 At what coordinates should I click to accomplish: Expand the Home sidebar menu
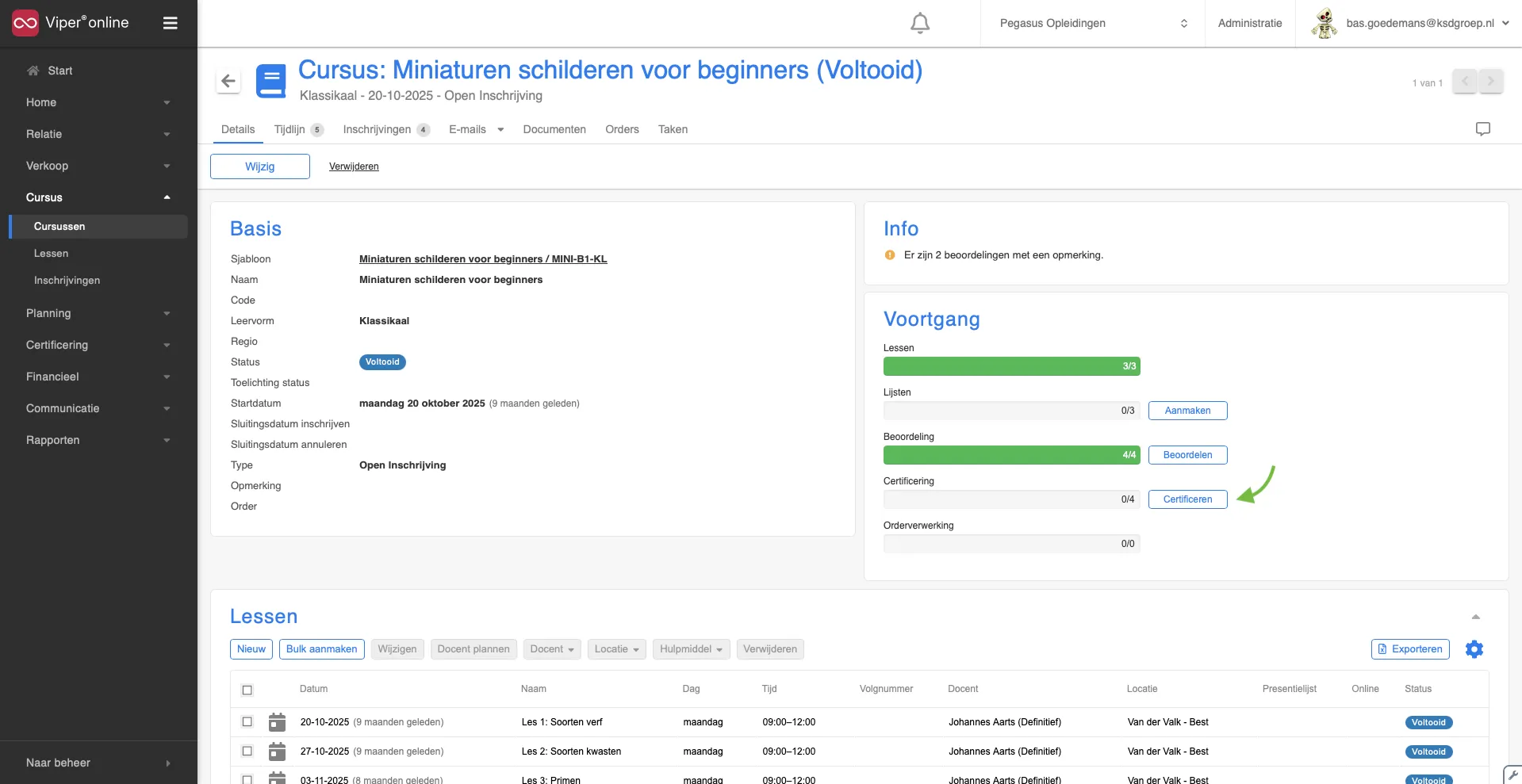[x=98, y=102]
